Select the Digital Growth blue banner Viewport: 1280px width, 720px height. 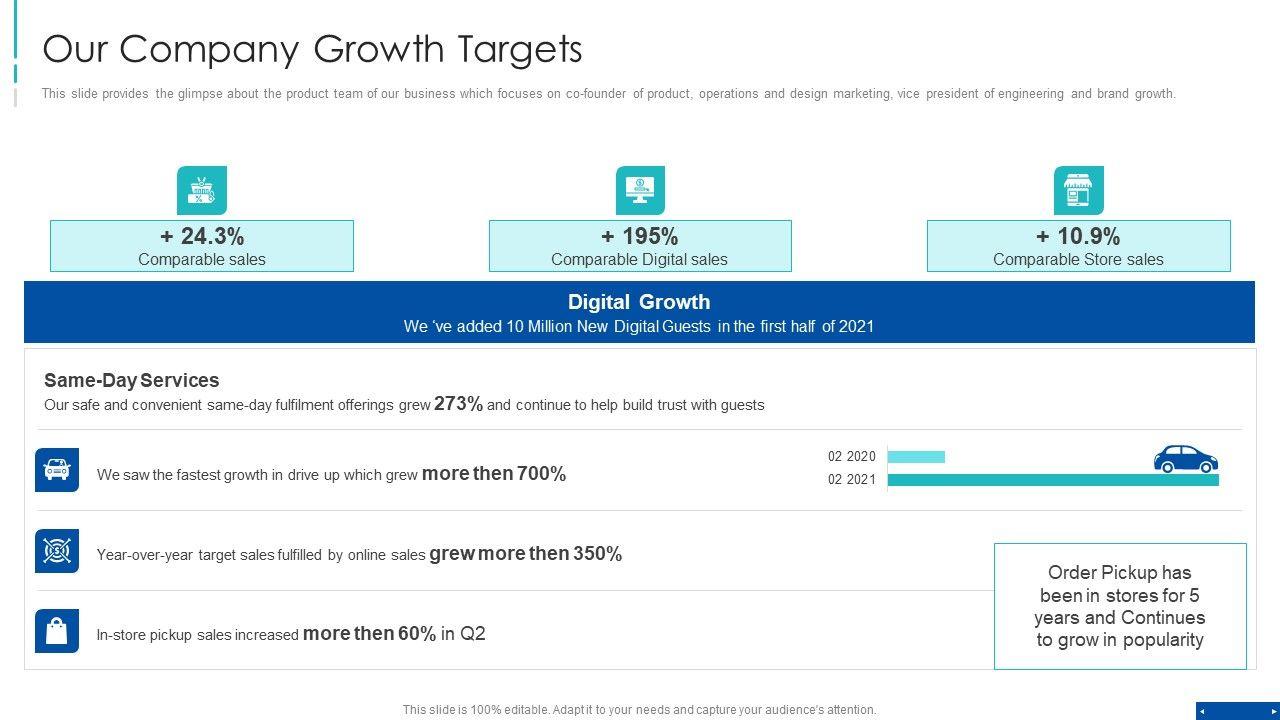tap(639, 312)
